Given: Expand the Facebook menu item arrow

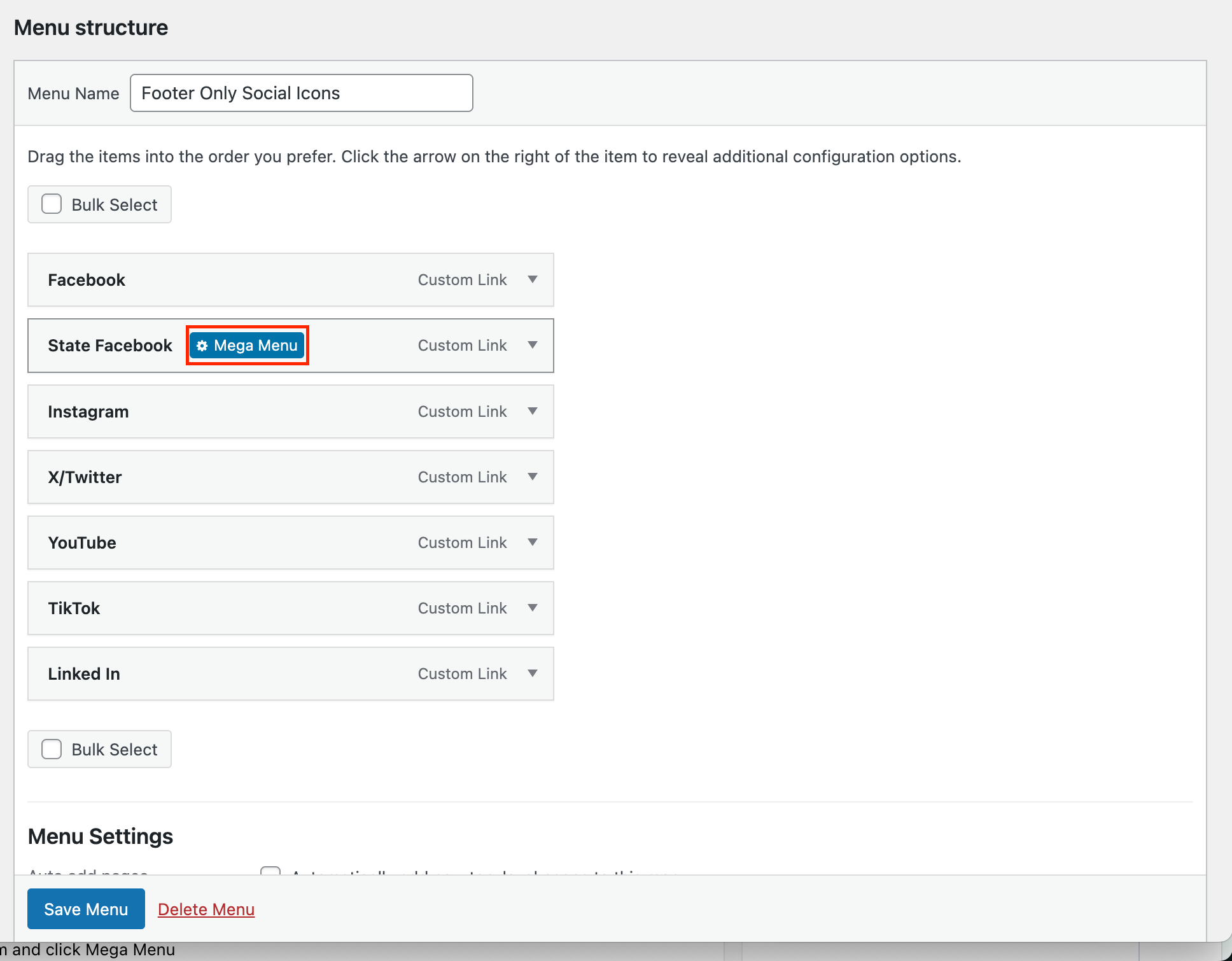Looking at the screenshot, I should (x=533, y=280).
